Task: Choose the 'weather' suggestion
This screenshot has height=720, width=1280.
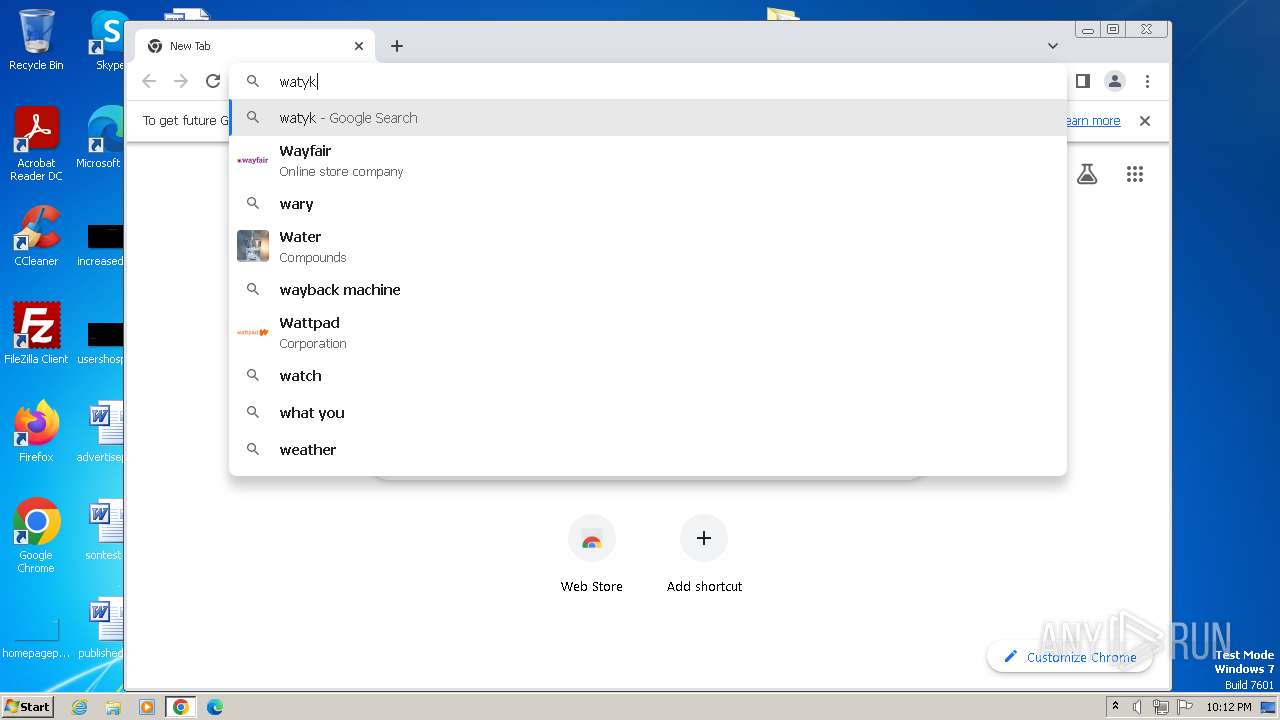Action: tap(648, 450)
